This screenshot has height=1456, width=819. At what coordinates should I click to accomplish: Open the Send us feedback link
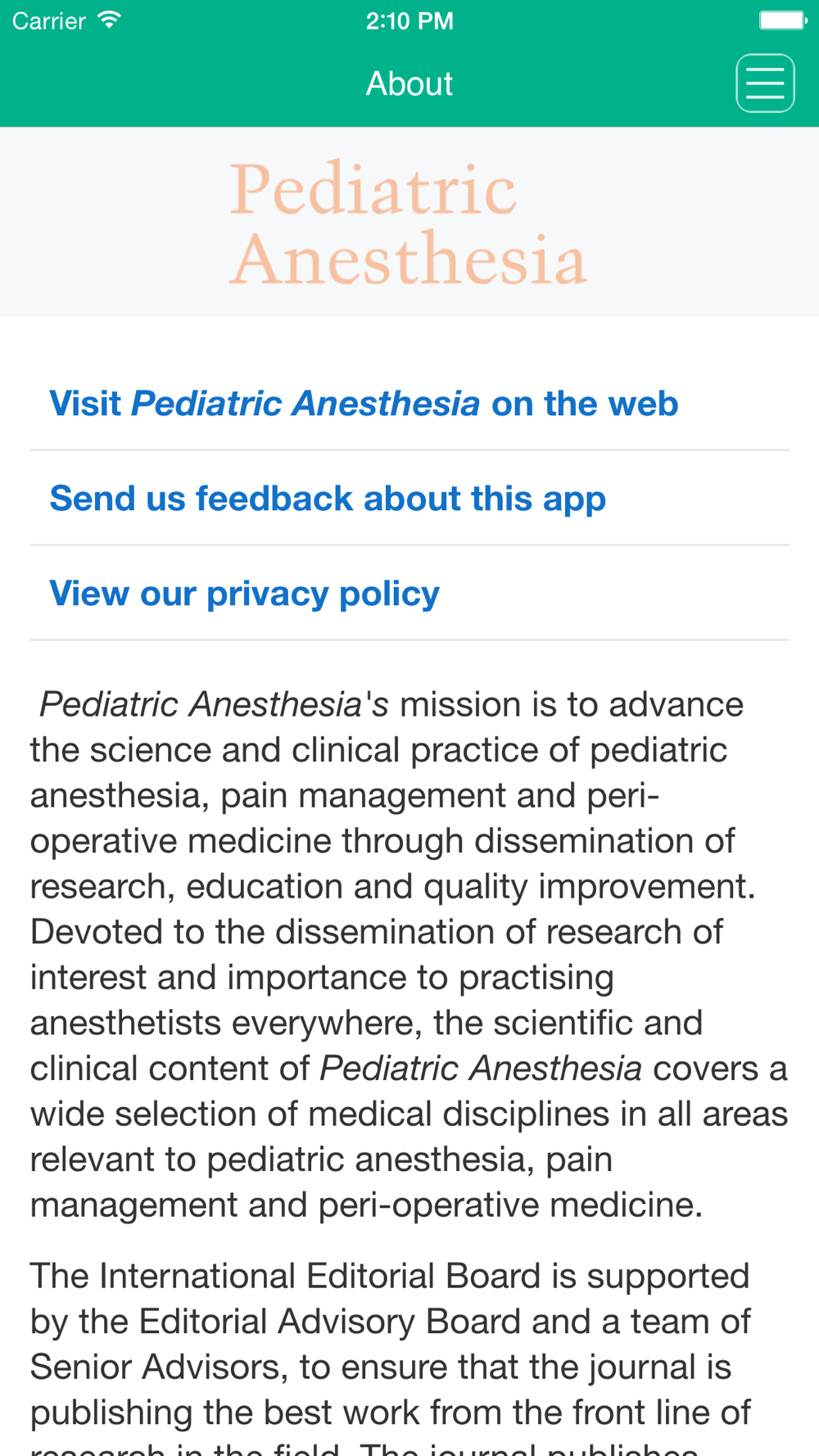(328, 499)
